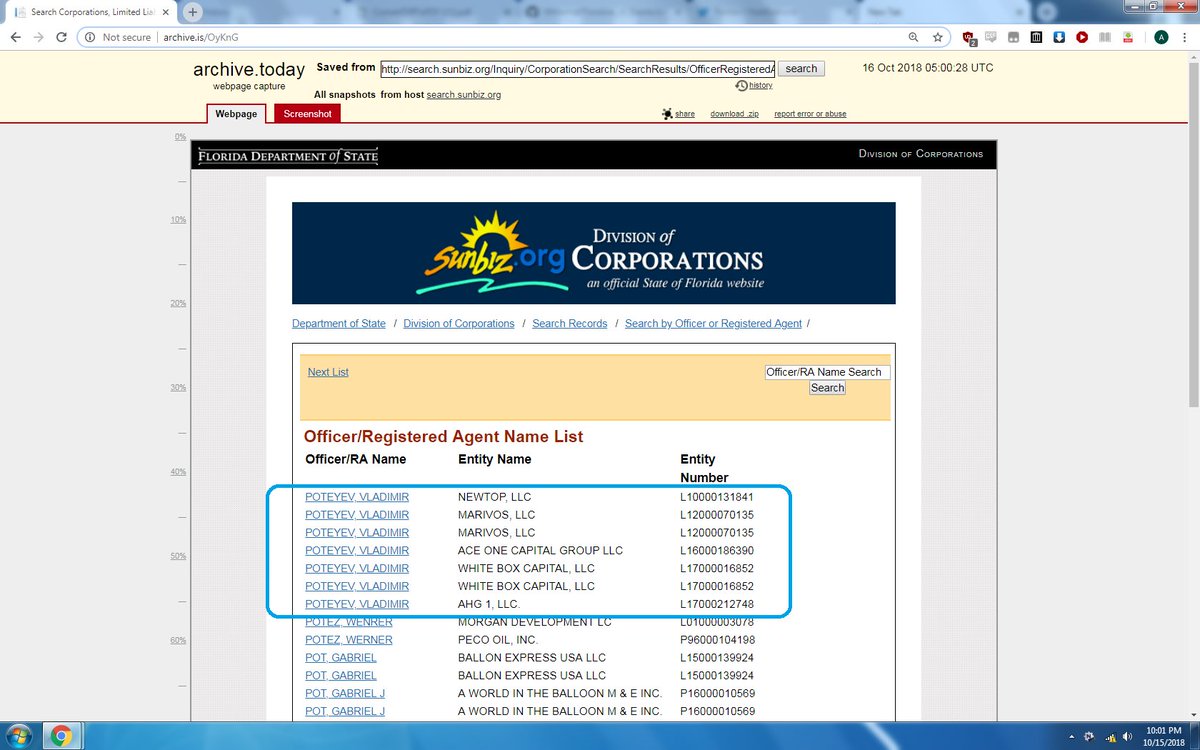
Task: Switch to the Screenshot tab
Action: point(307,114)
